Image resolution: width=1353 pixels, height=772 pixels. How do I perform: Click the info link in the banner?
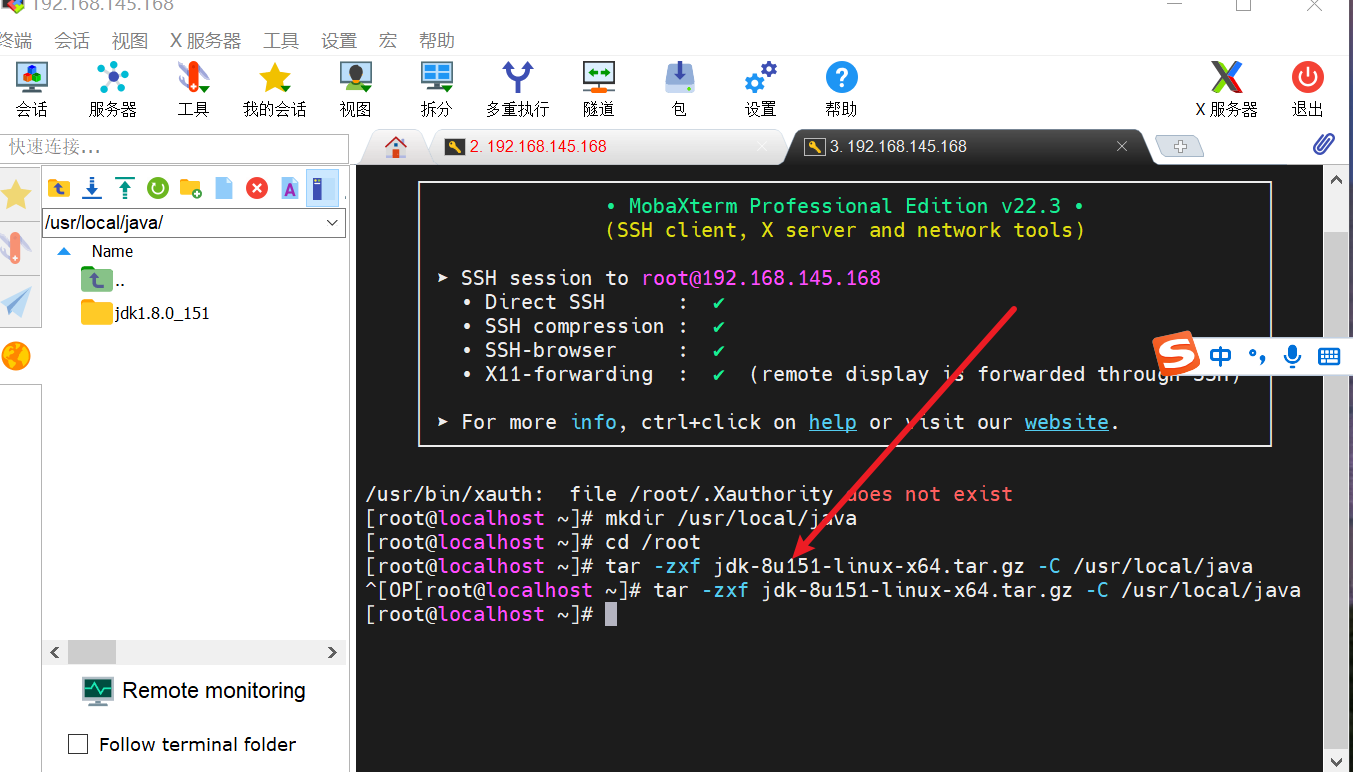(x=594, y=422)
